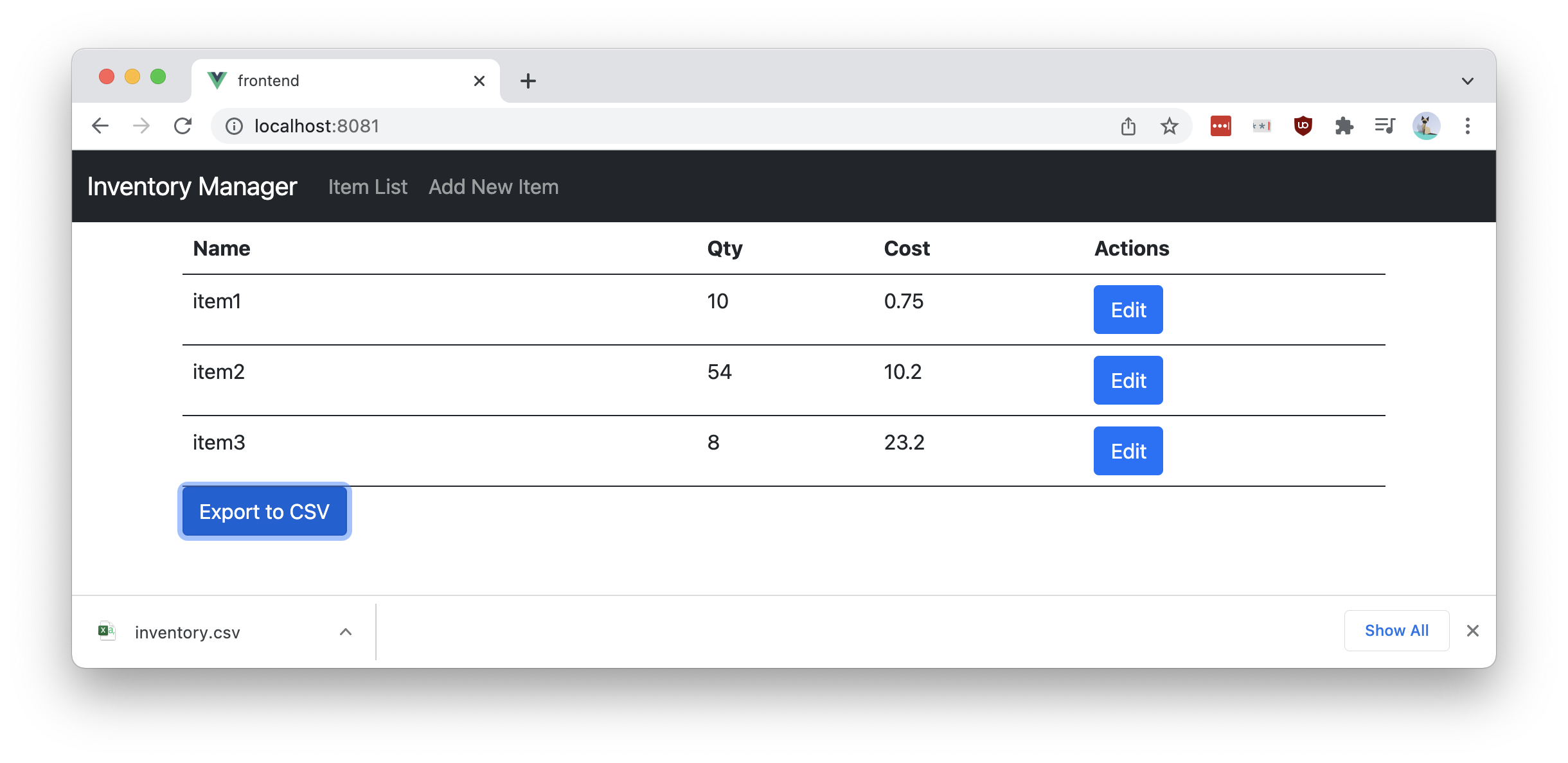Dismiss the downloads bar
The width and height of the screenshot is (1568, 763).
coord(1472,630)
